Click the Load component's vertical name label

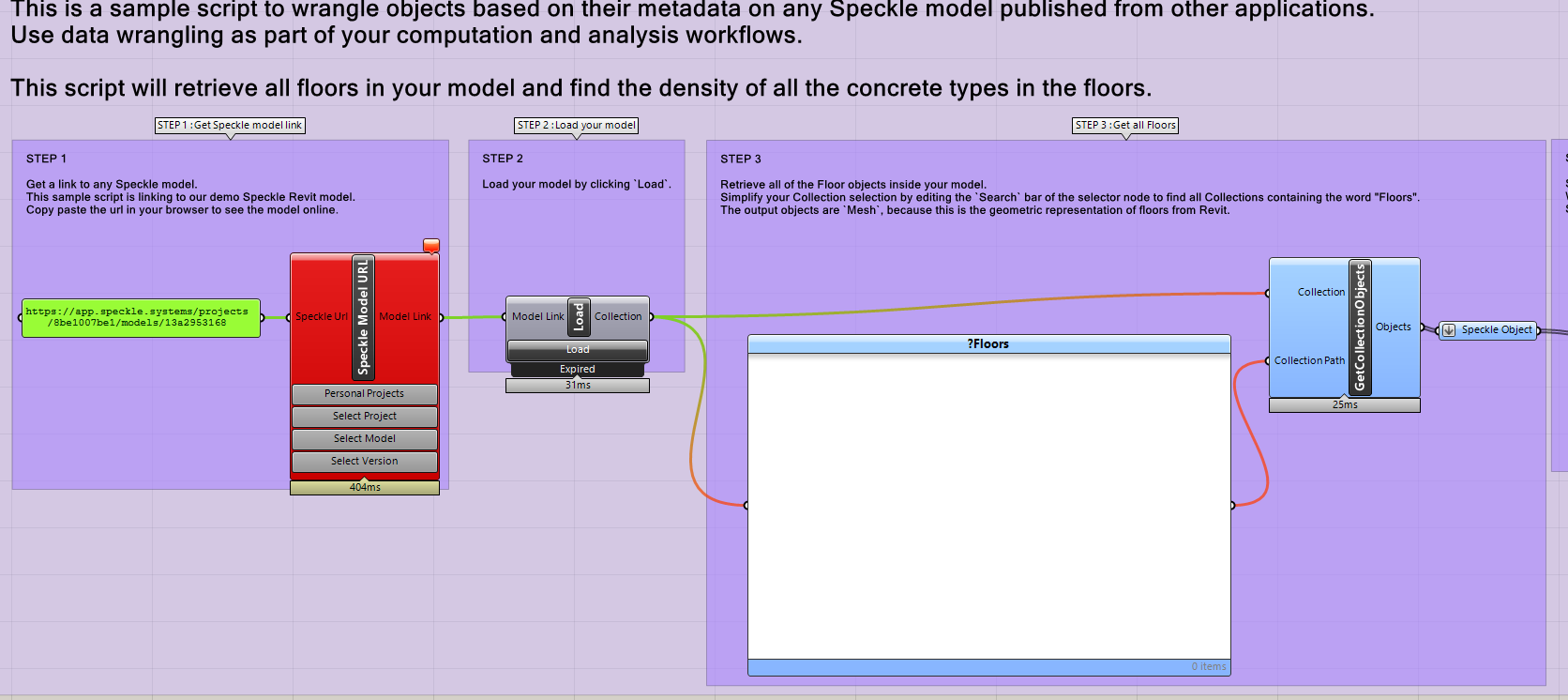pyautogui.click(x=579, y=317)
